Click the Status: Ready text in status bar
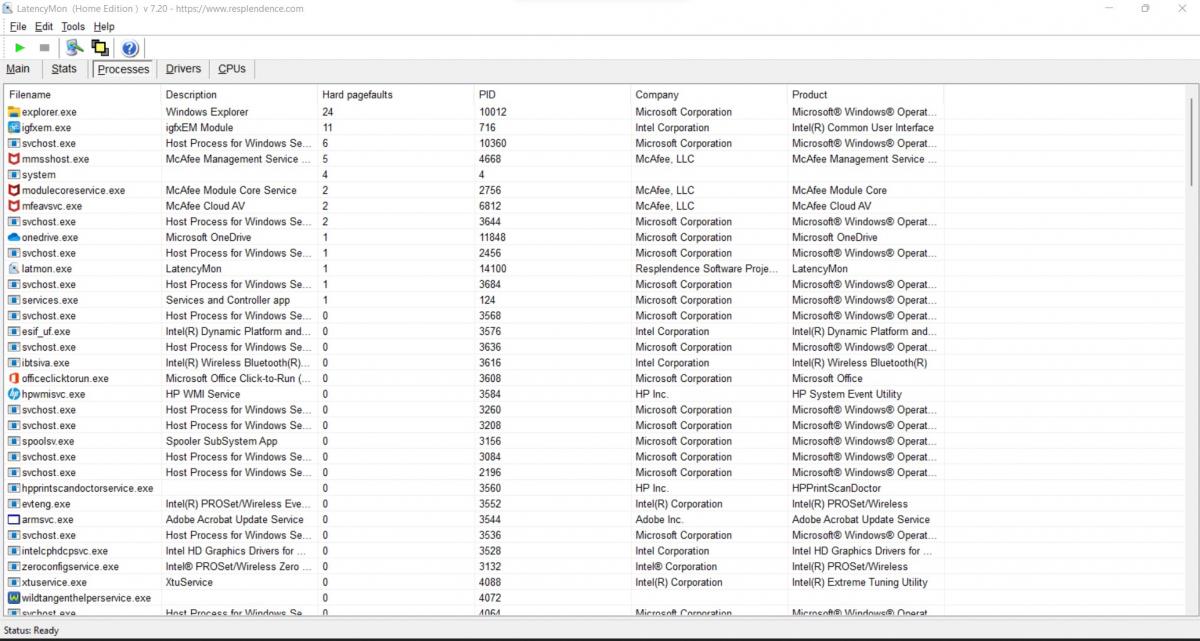This screenshot has height=641, width=1200. [32, 631]
